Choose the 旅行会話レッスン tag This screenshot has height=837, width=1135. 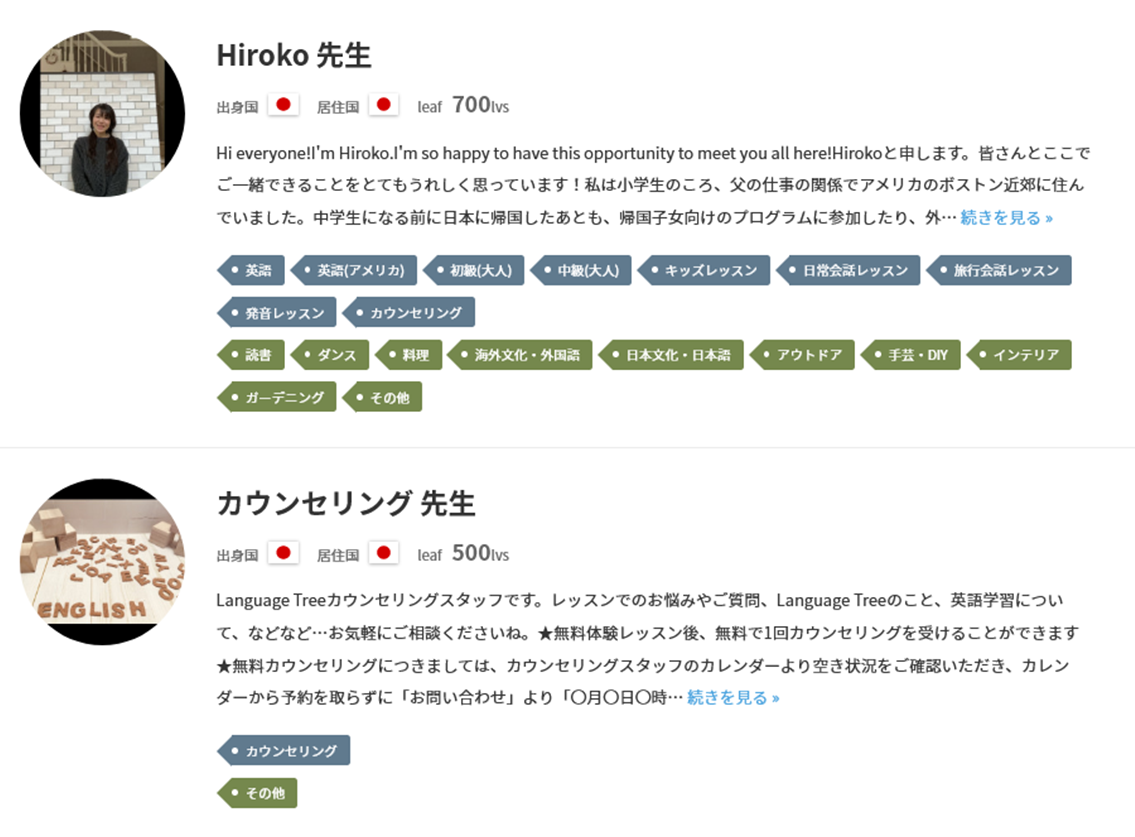999,270
